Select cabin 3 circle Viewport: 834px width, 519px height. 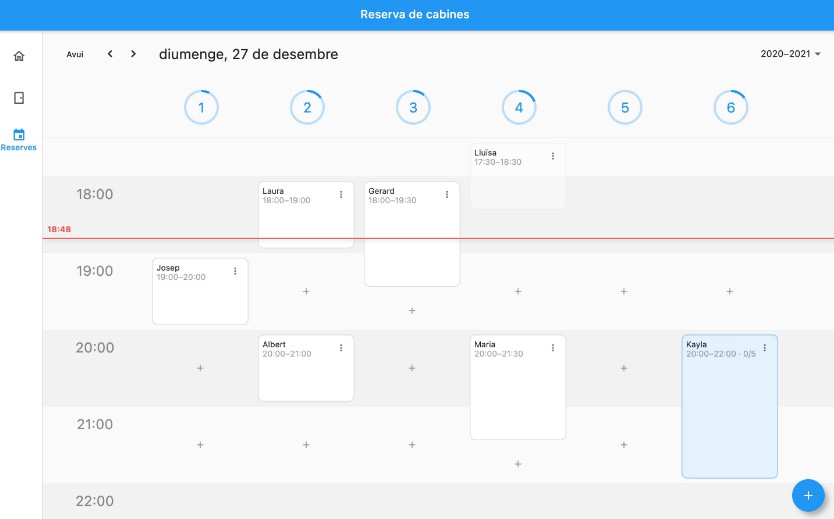[413, 107]
